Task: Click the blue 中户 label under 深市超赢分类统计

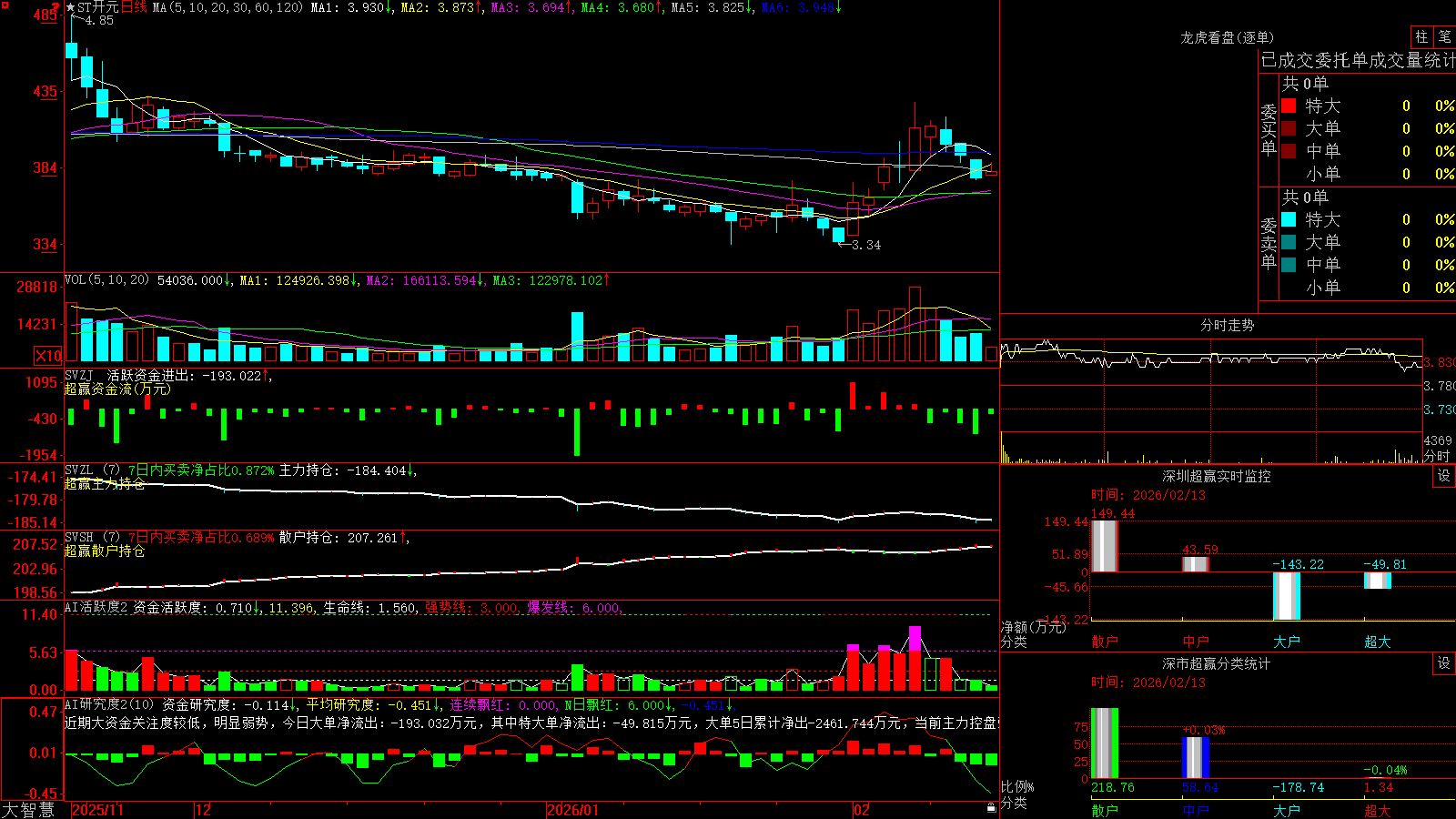Action: 1195,810
